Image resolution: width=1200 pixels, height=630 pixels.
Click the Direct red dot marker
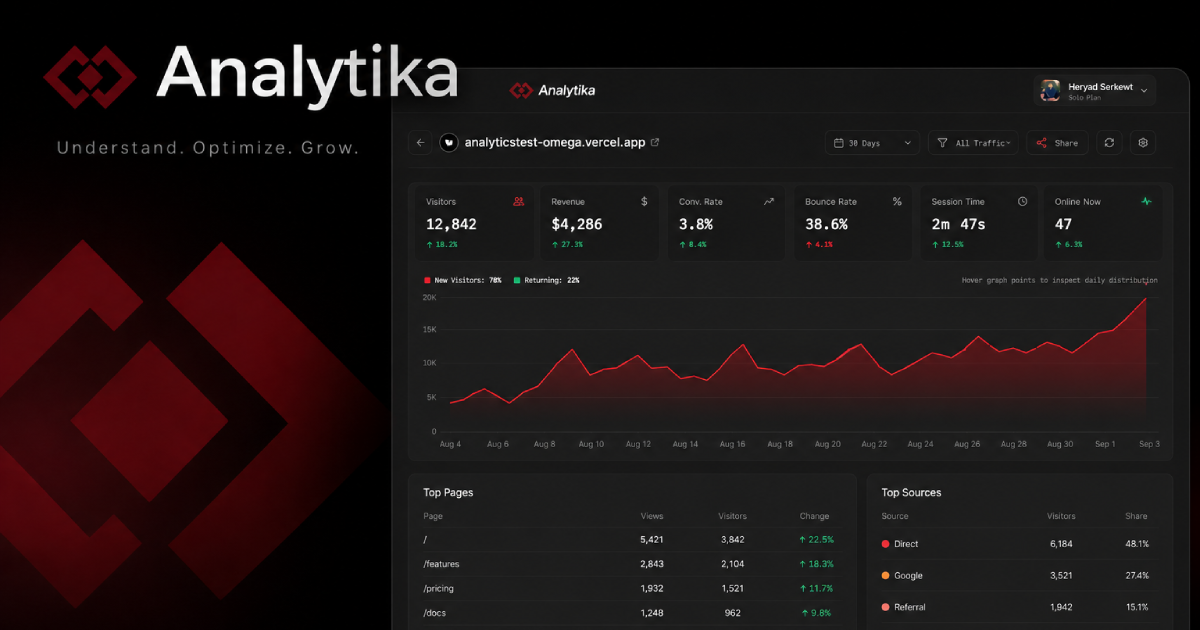[885, 544]
